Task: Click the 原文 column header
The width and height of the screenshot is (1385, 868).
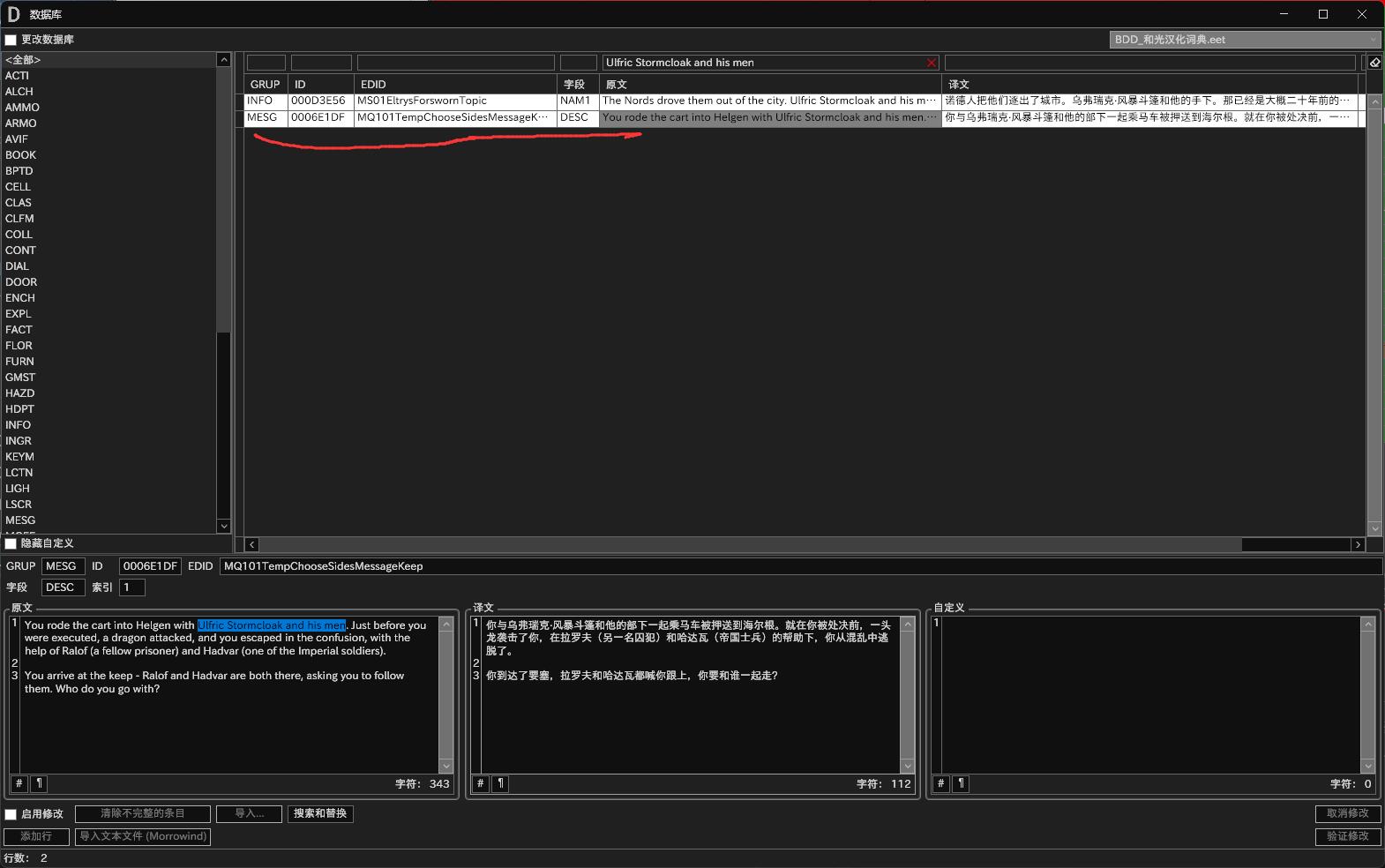Action: [770, 85]
